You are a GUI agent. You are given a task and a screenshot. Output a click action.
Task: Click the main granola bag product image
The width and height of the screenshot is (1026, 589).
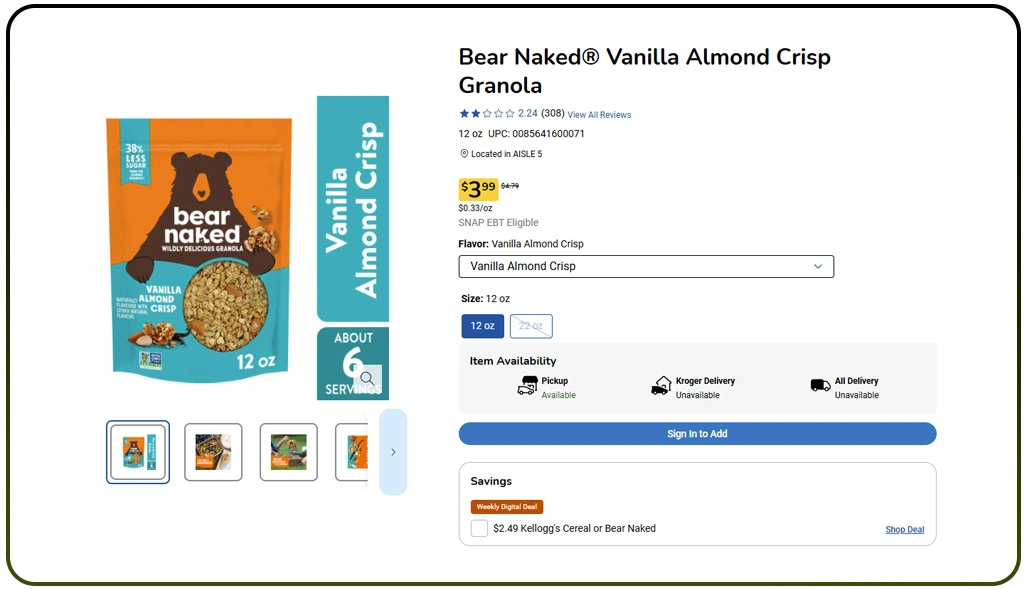[x=200, y=245]
